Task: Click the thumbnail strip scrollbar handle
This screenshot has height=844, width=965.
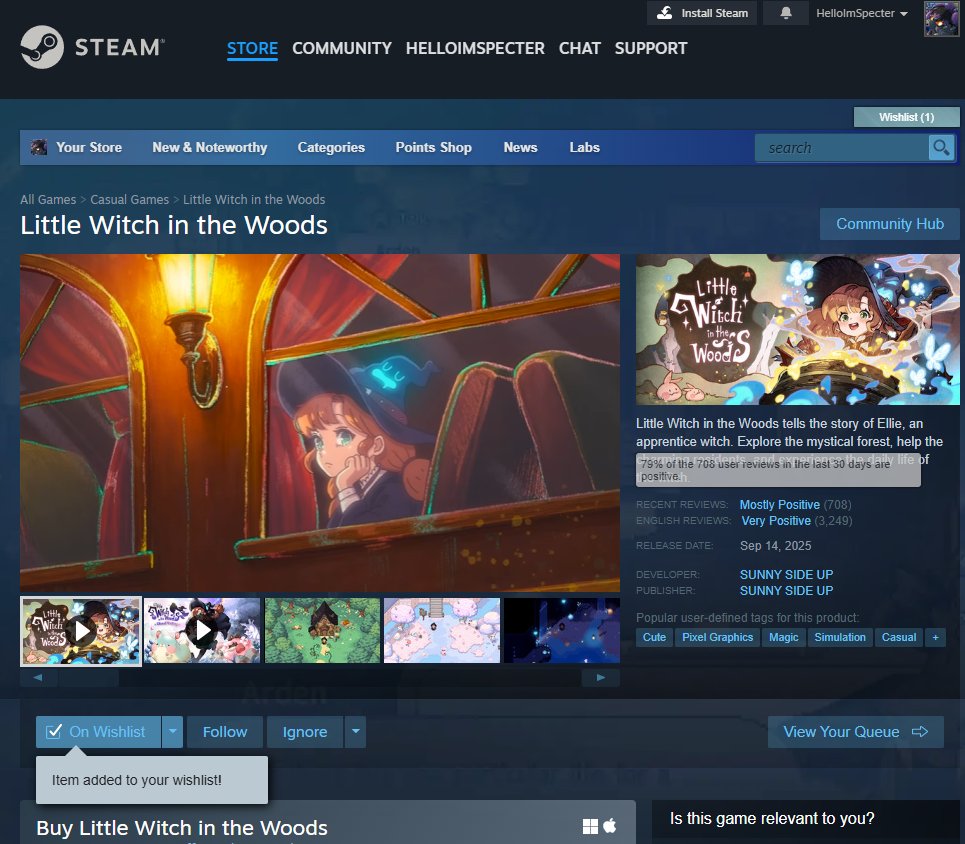Action: point(89,678)
